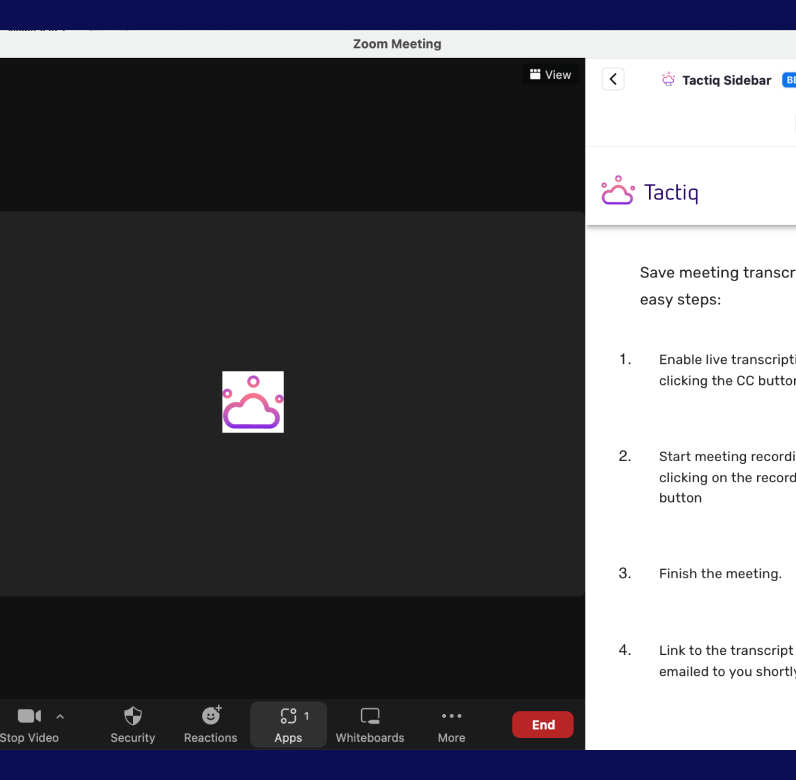
Task: Click the Tactiq cloud logo in the sidebar
Action: (618, 190)
